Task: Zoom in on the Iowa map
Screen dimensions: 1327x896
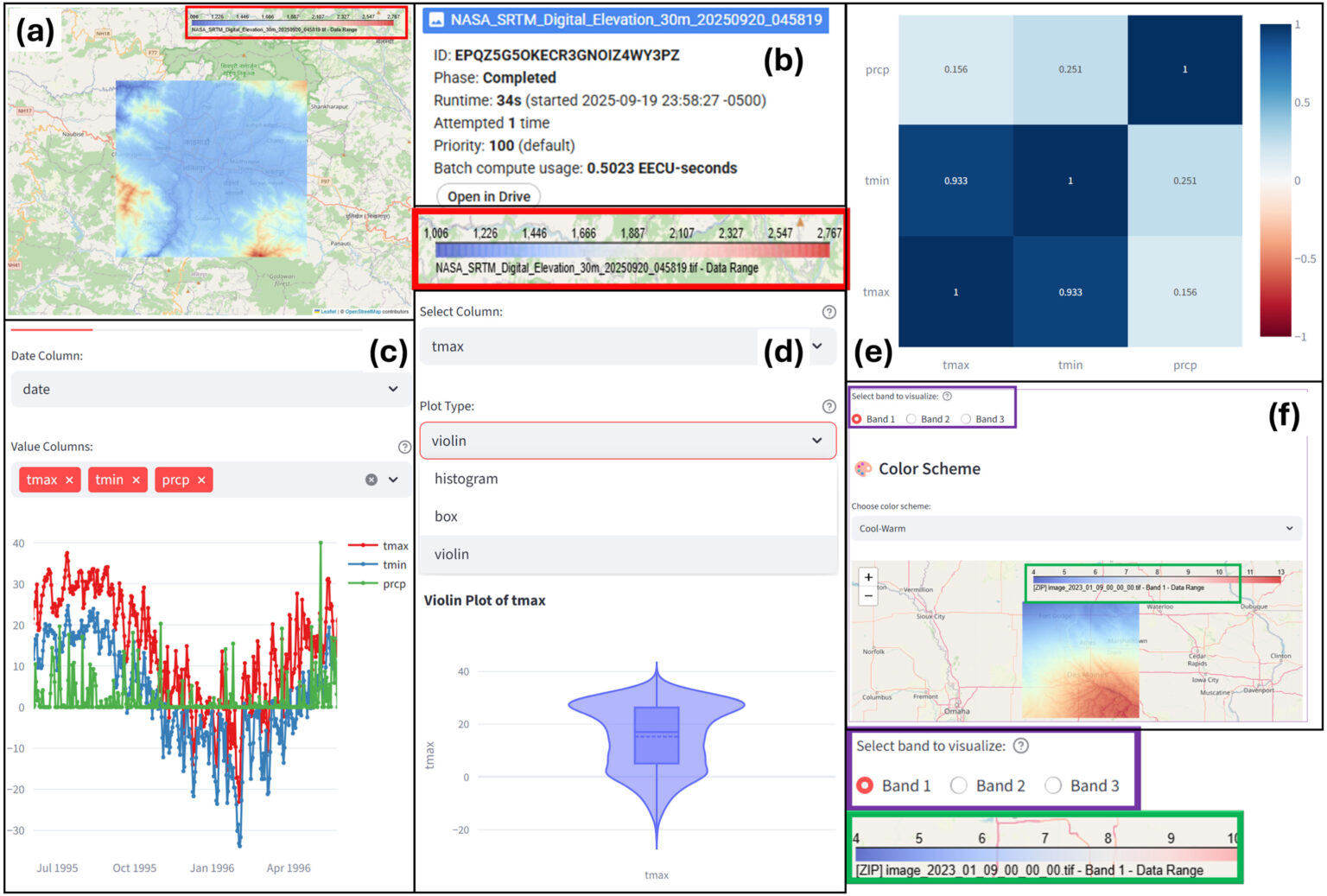Action: pyautogui.click(x=868, y=576)
